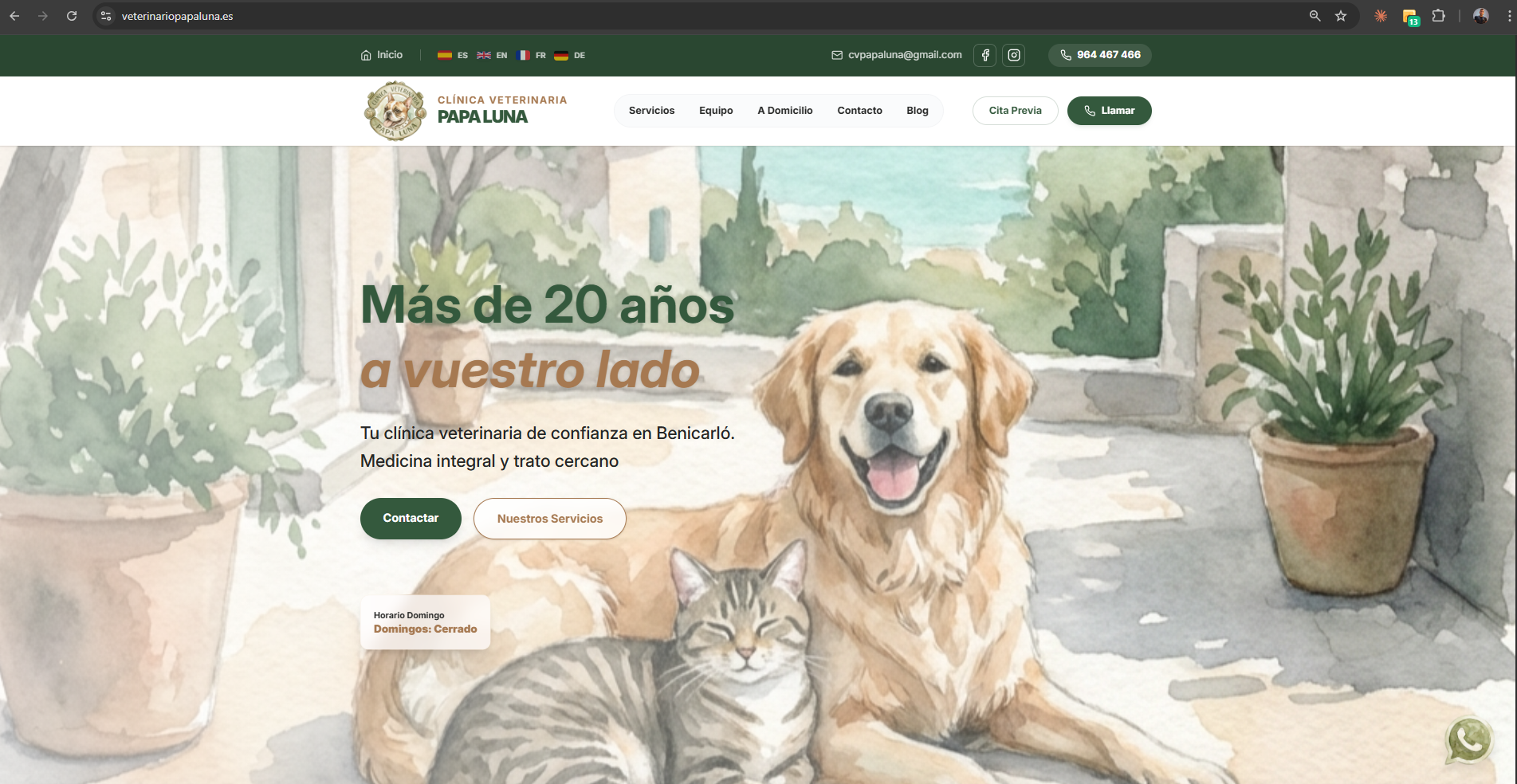1517x784 pixels.
Task: Navigate to the Blog section
Action: [917, 111]
